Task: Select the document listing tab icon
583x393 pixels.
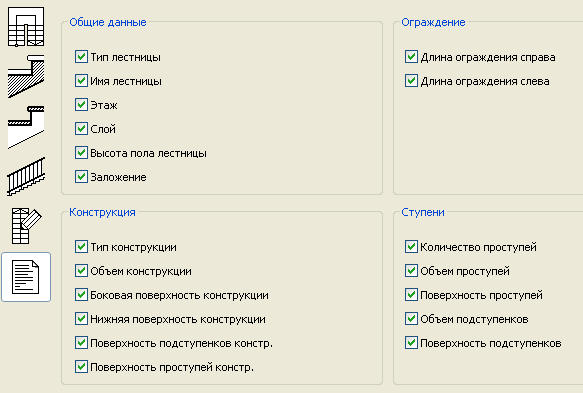Action: pyautogui.click(x=26, y=277)
